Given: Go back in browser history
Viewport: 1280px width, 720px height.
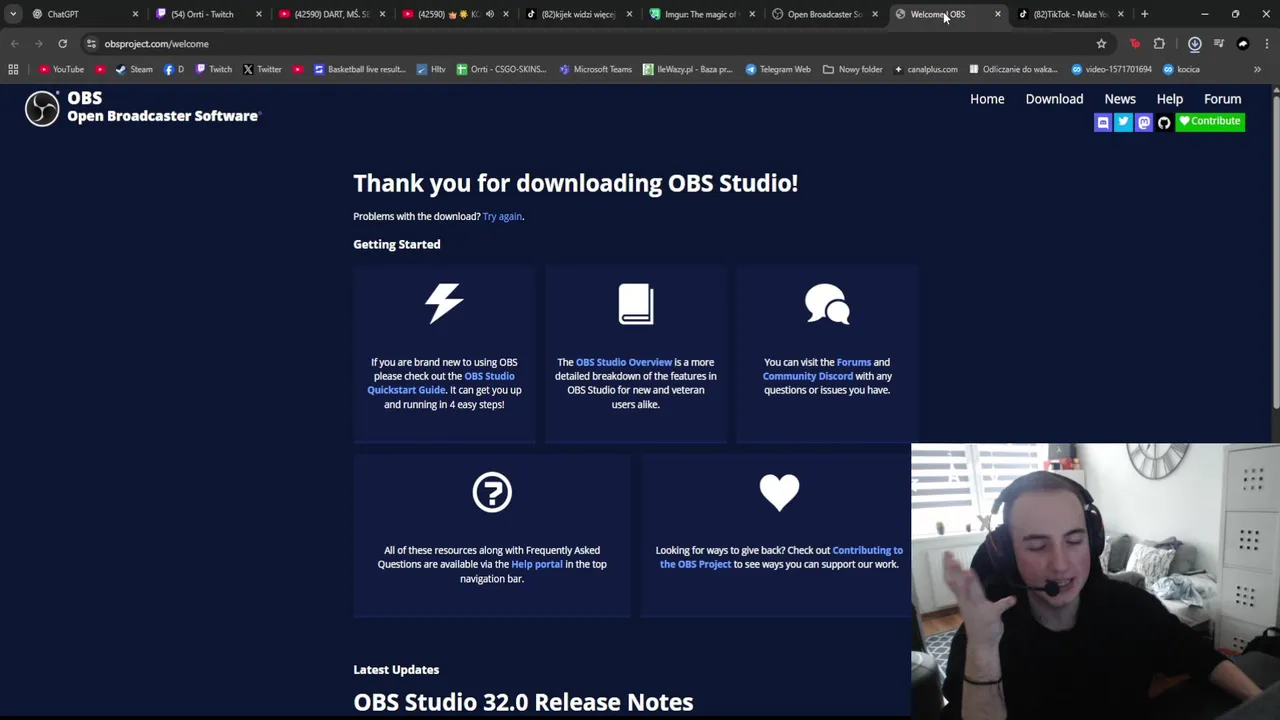Looking at the screenshot, I should click(x=15, y=44).
